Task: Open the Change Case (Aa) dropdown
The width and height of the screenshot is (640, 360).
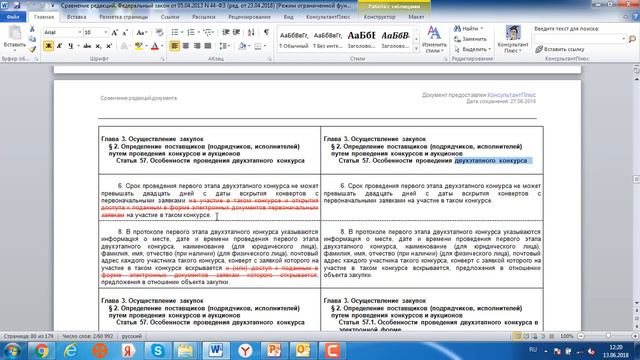Action: coord(141,32)
